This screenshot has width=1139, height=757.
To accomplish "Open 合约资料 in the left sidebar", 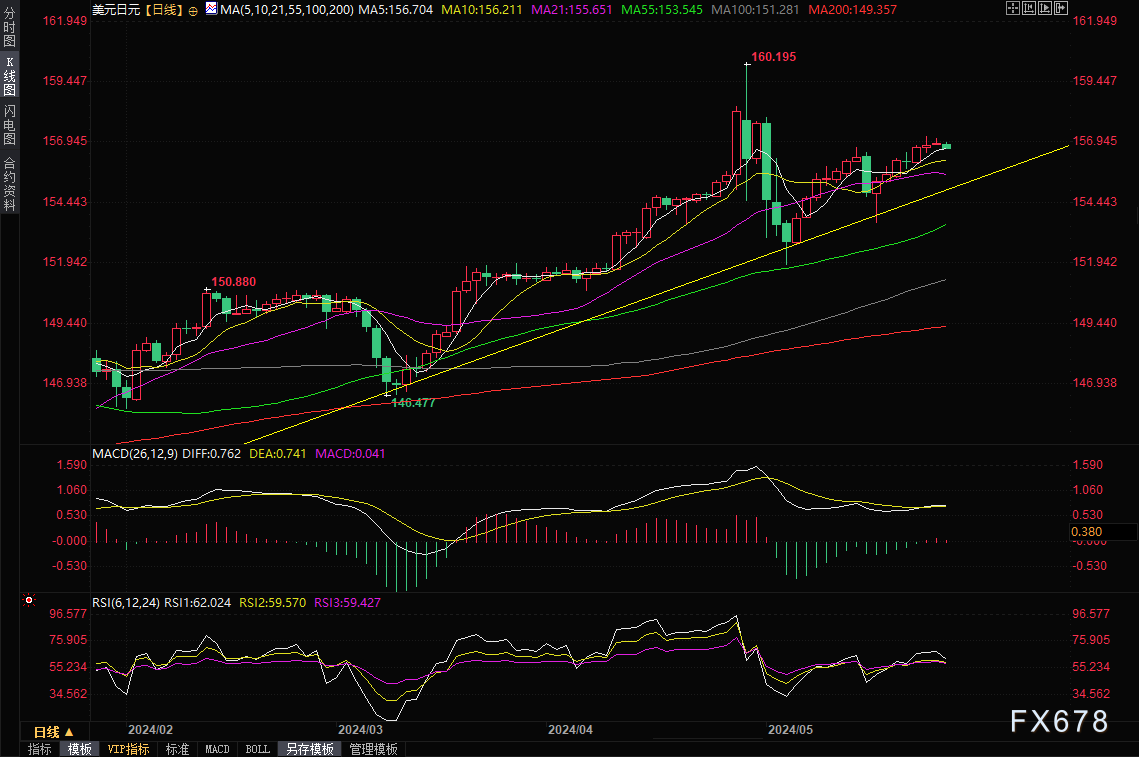I will [x=9, y=184].
